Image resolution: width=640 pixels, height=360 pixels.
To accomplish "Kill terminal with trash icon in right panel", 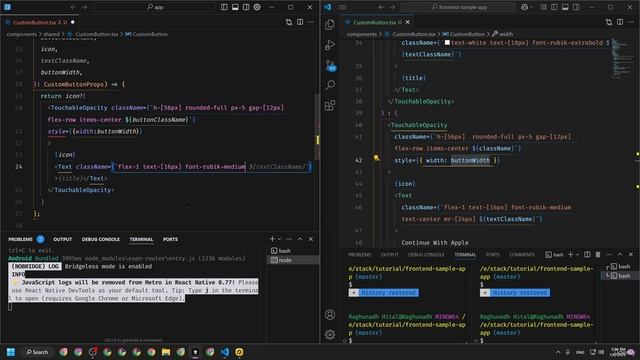I will click(598, 254).
